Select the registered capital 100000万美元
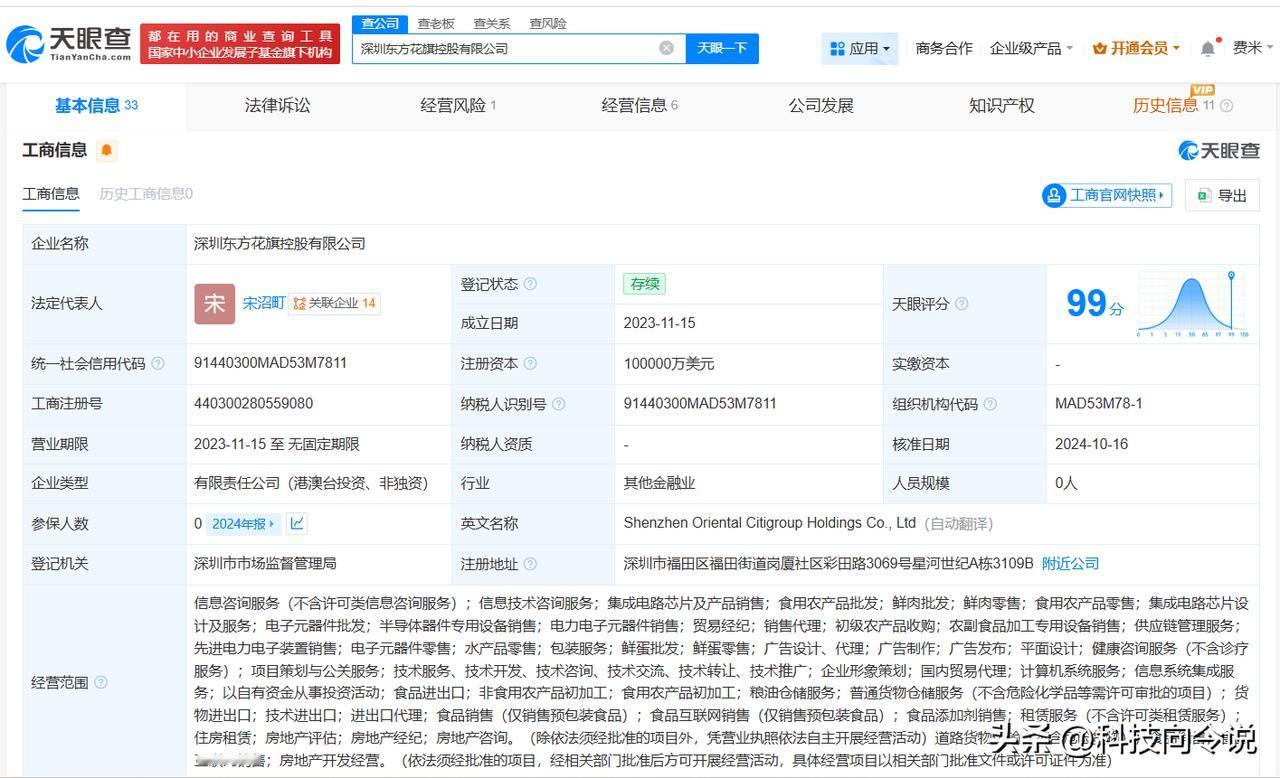The width and height of the screenshot is (1280, 778). click(x=669, y=364)
